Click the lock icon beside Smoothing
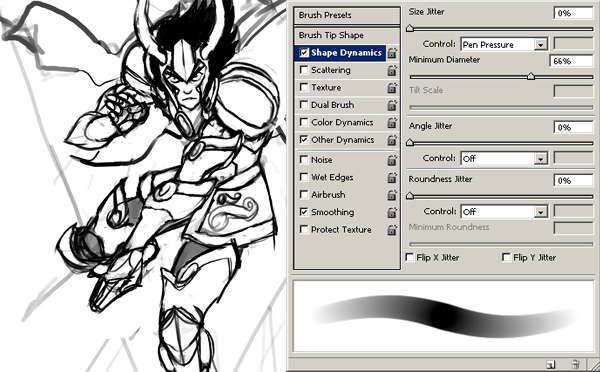The image size is (600, 372). pos(392,212)
